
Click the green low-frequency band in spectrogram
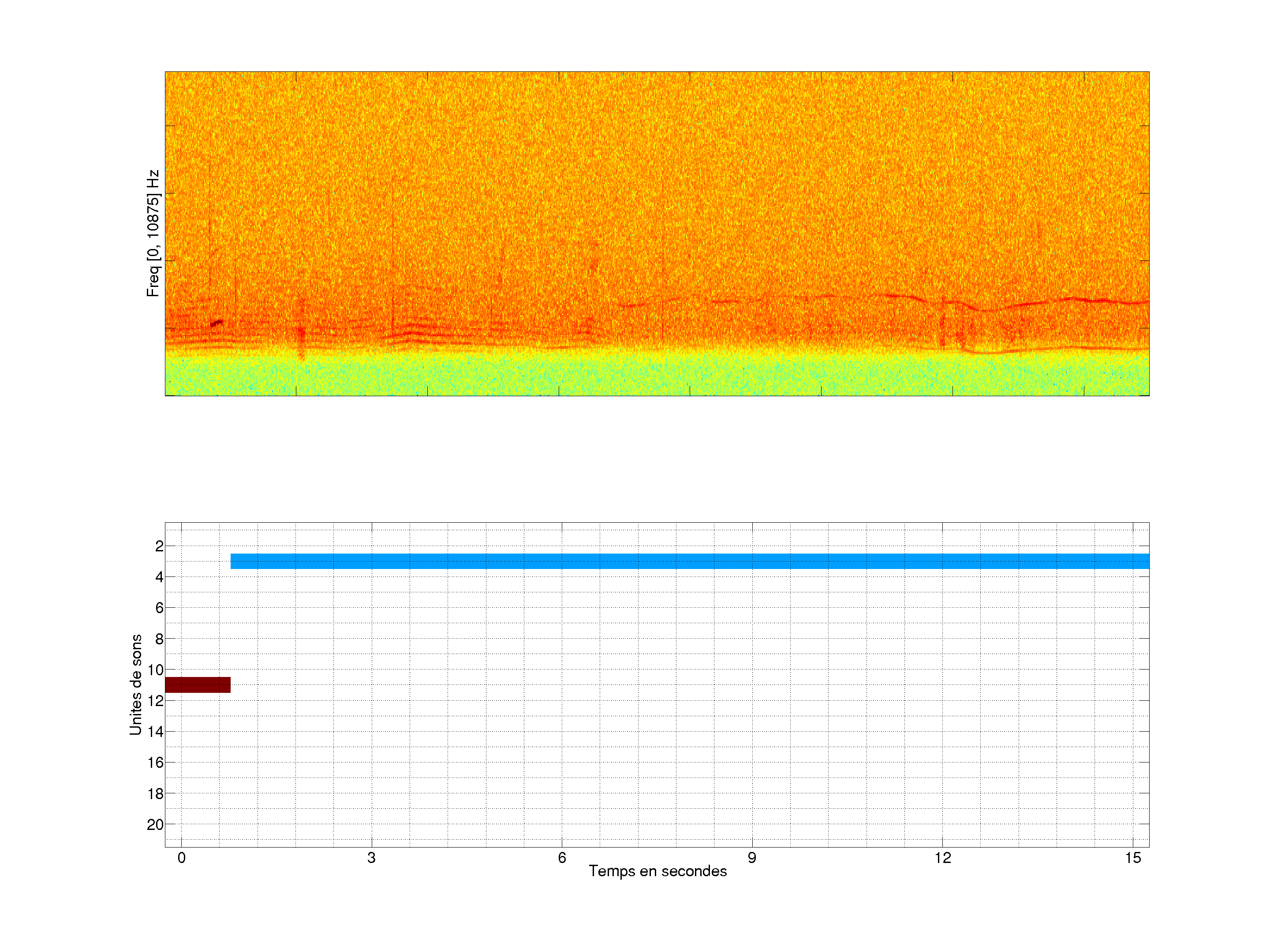(657, 376)
